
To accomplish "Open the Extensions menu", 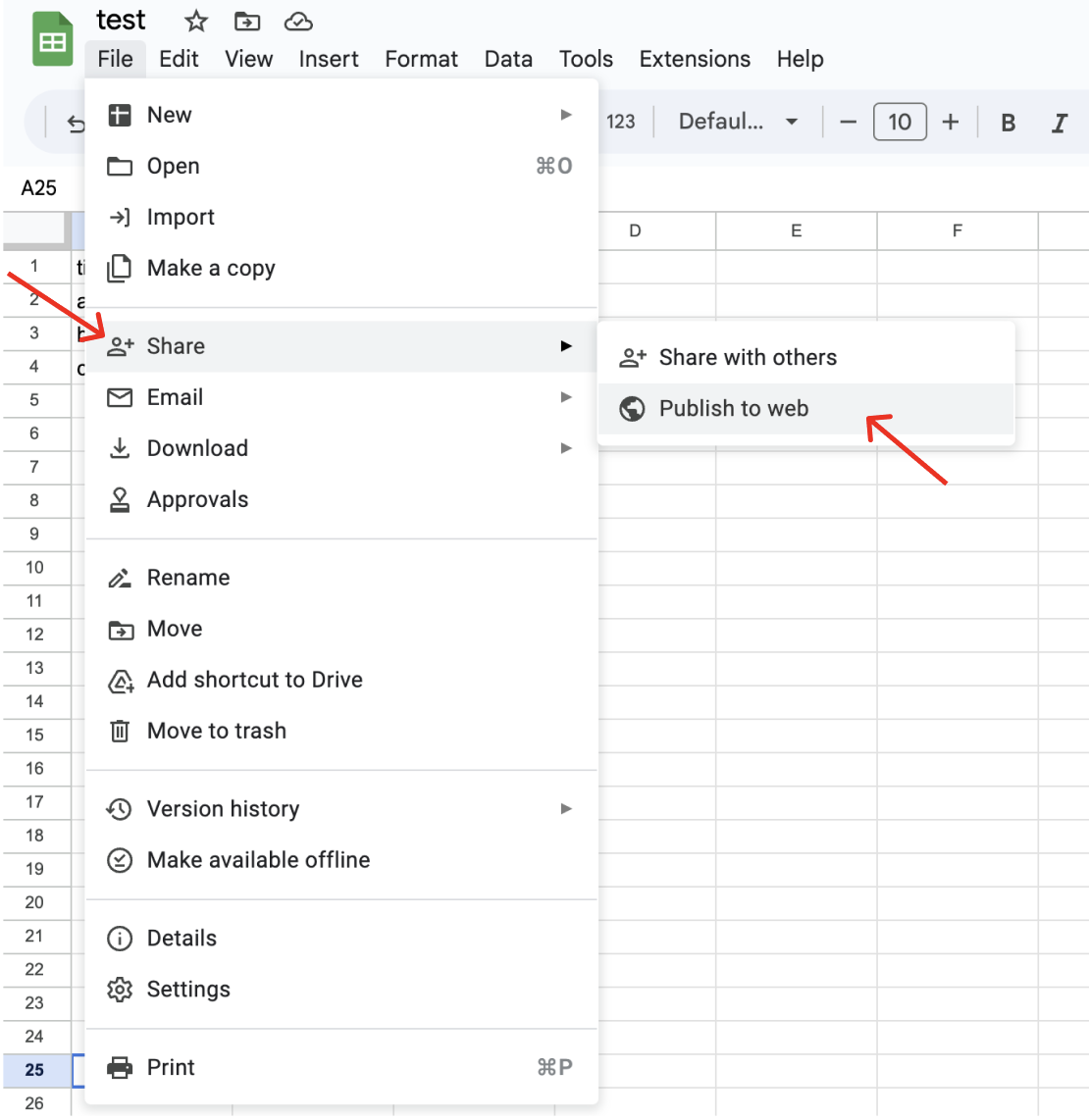I will pyautogui.click(x=695, y=59).
